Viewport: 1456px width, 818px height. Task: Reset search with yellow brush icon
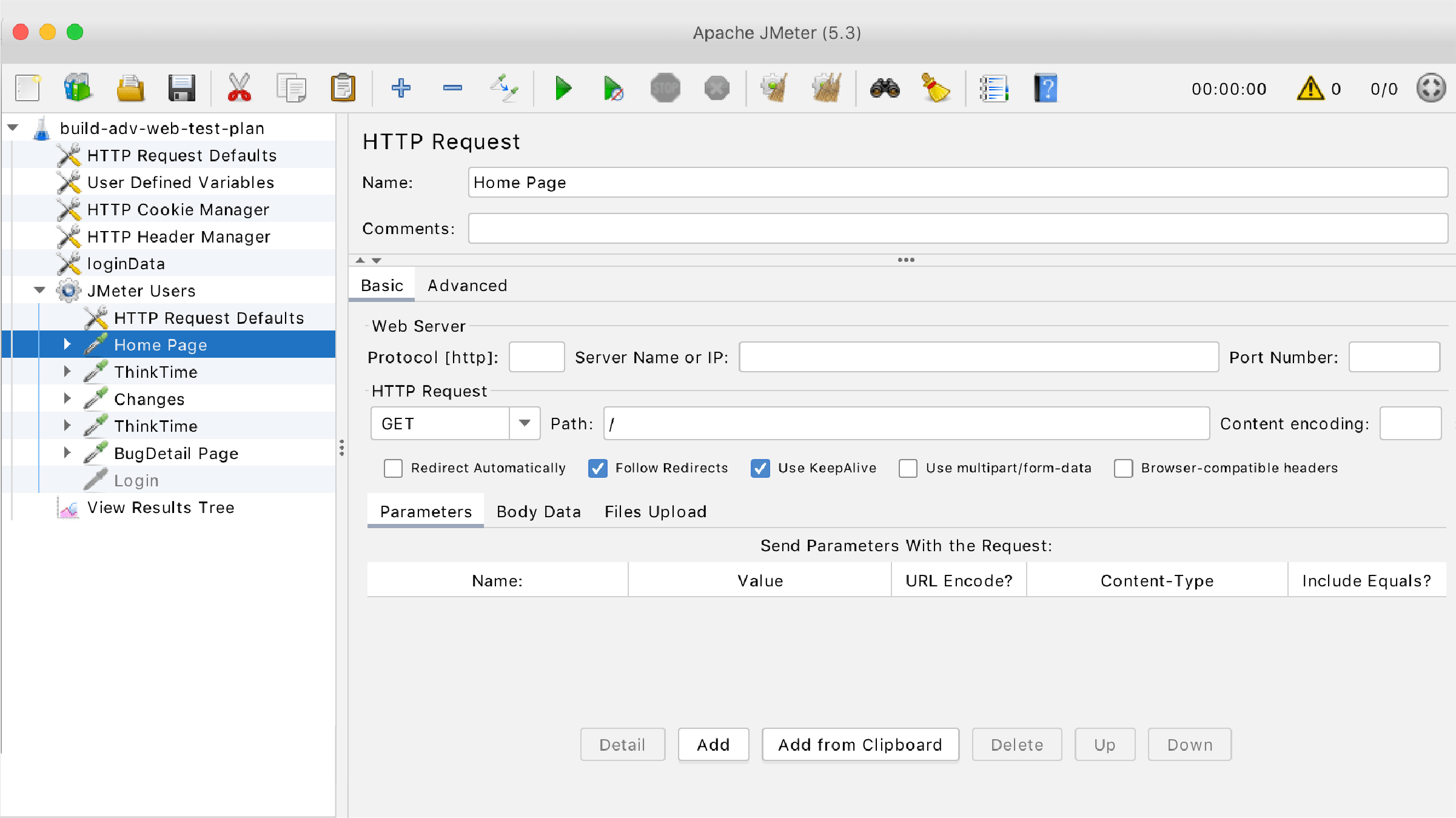coord(936,89)
